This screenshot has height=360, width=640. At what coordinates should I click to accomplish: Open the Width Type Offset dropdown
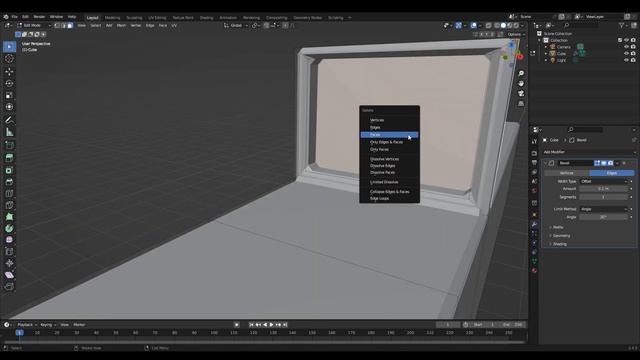click(x=604, y=181)
